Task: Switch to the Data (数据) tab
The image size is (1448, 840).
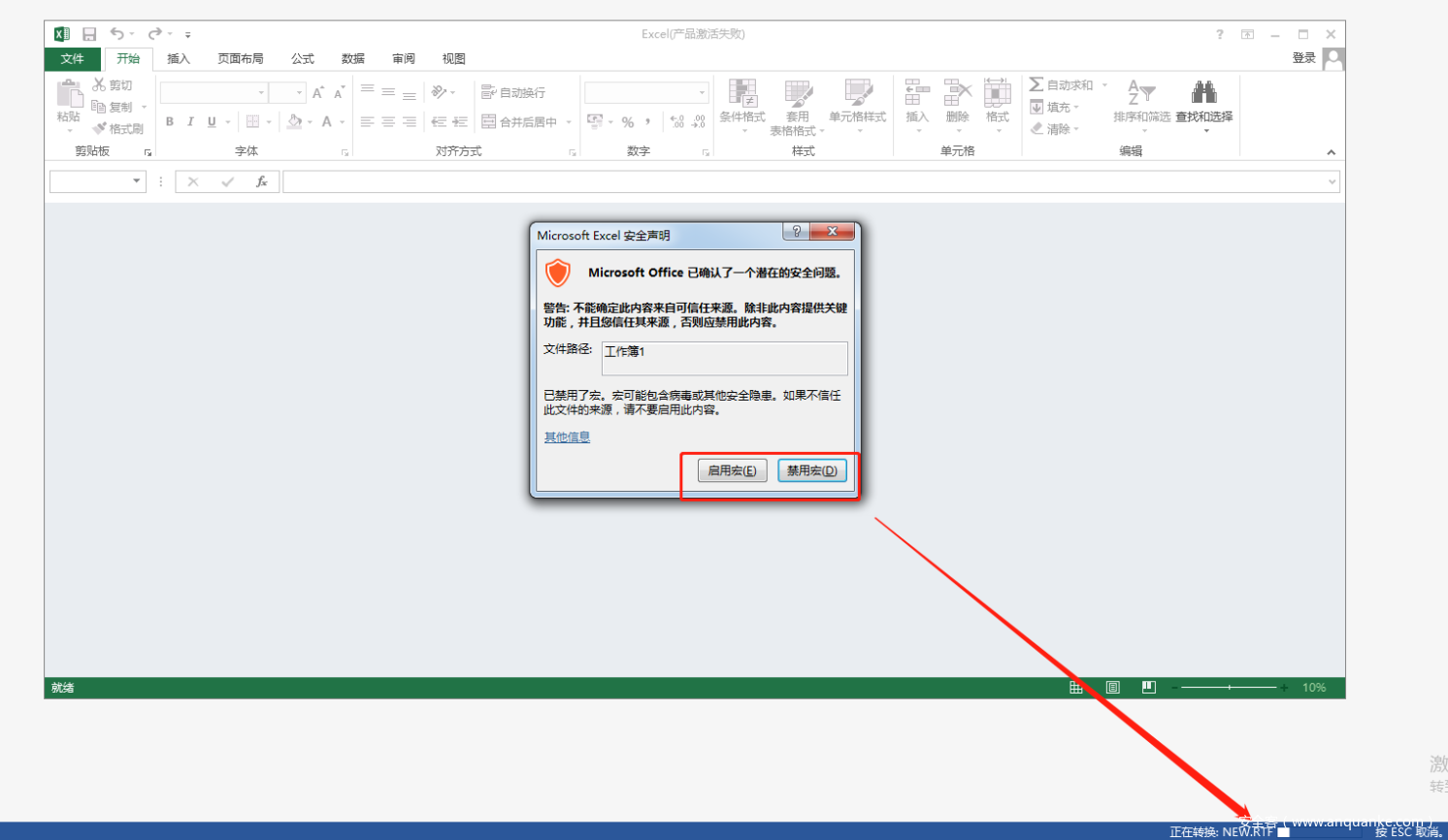Action: [353, 59]
